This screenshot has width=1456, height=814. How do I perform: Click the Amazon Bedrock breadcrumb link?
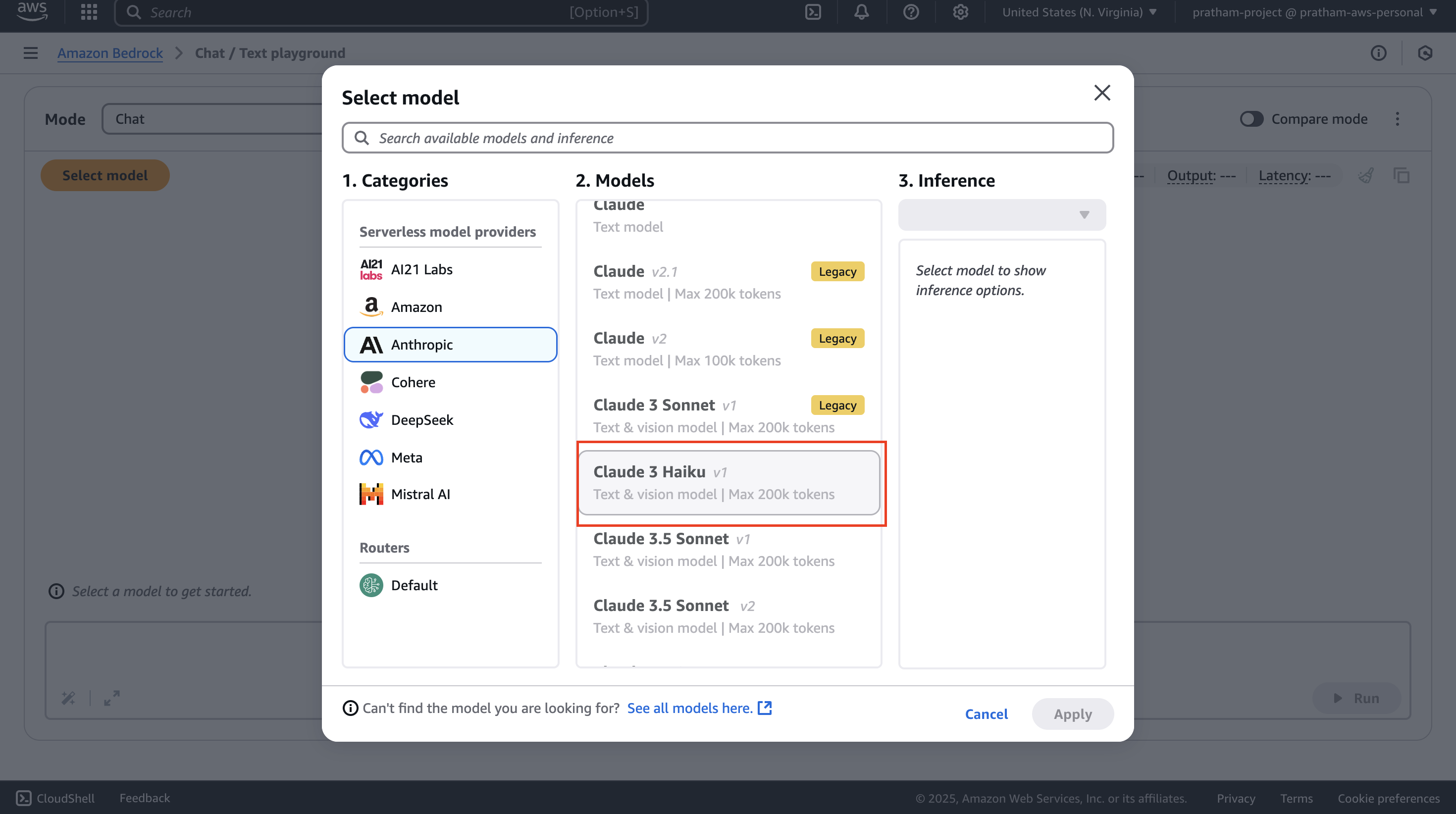pyautogui.click(x=109, y=53)
